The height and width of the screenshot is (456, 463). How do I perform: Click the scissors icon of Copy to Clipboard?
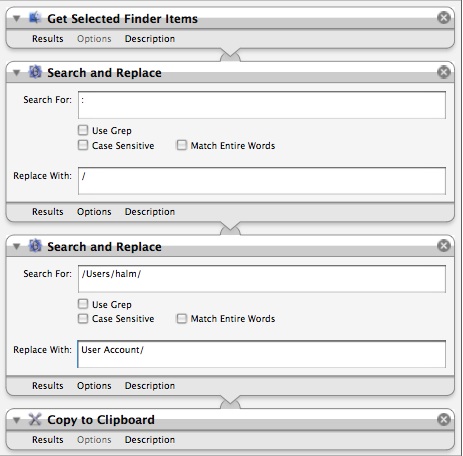[x=35, y=419]
